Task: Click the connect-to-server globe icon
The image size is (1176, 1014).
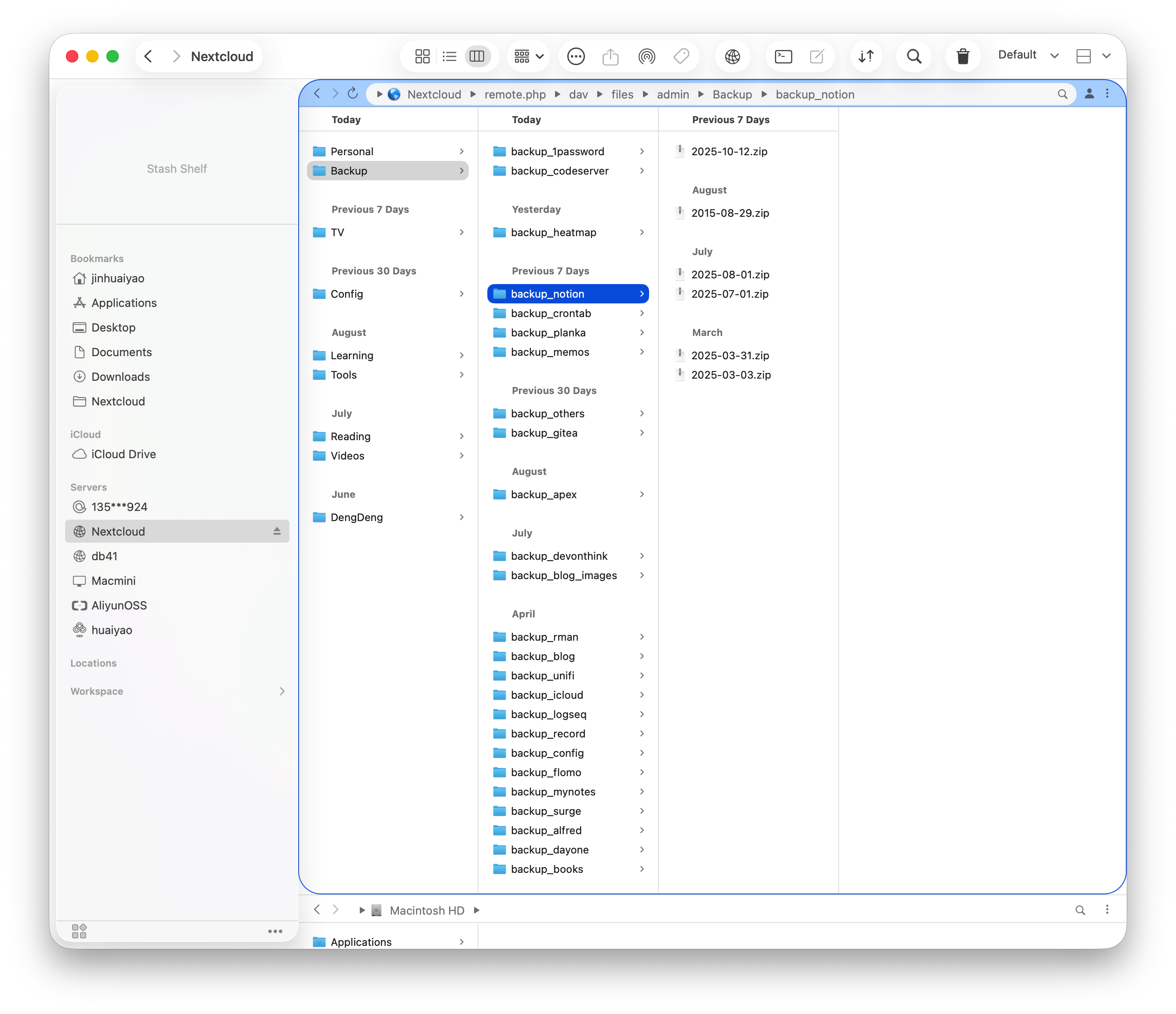Action: [732, 56]
